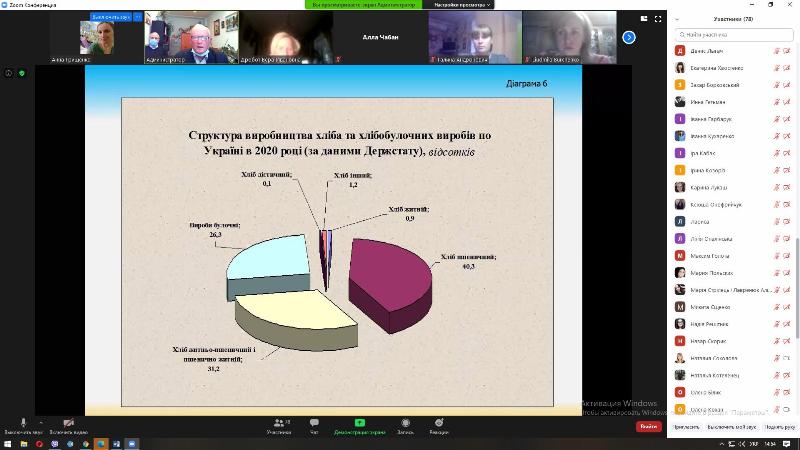Click the camera icon for Наталья Соколова
This screenshot has width=800, height=450.
(787, 358)
